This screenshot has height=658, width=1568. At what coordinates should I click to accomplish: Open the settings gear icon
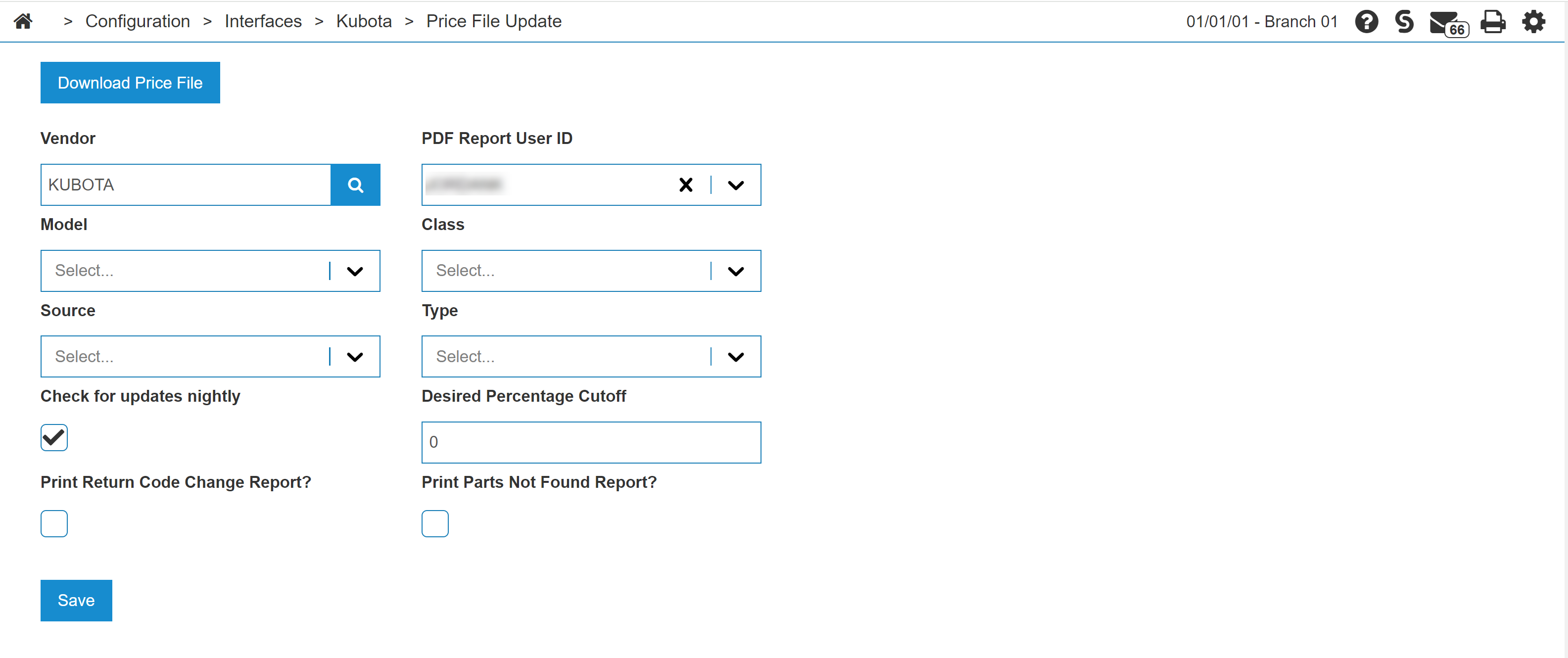click(x=1533, y=22)
